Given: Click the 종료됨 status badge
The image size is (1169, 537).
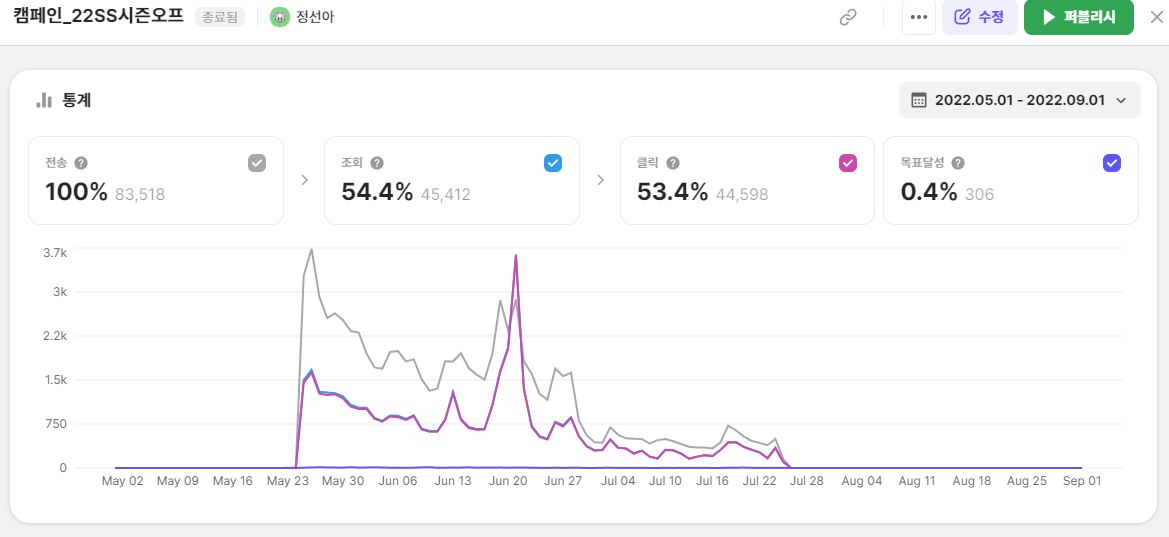Looking at the screenshot, I should pos(219,17).
